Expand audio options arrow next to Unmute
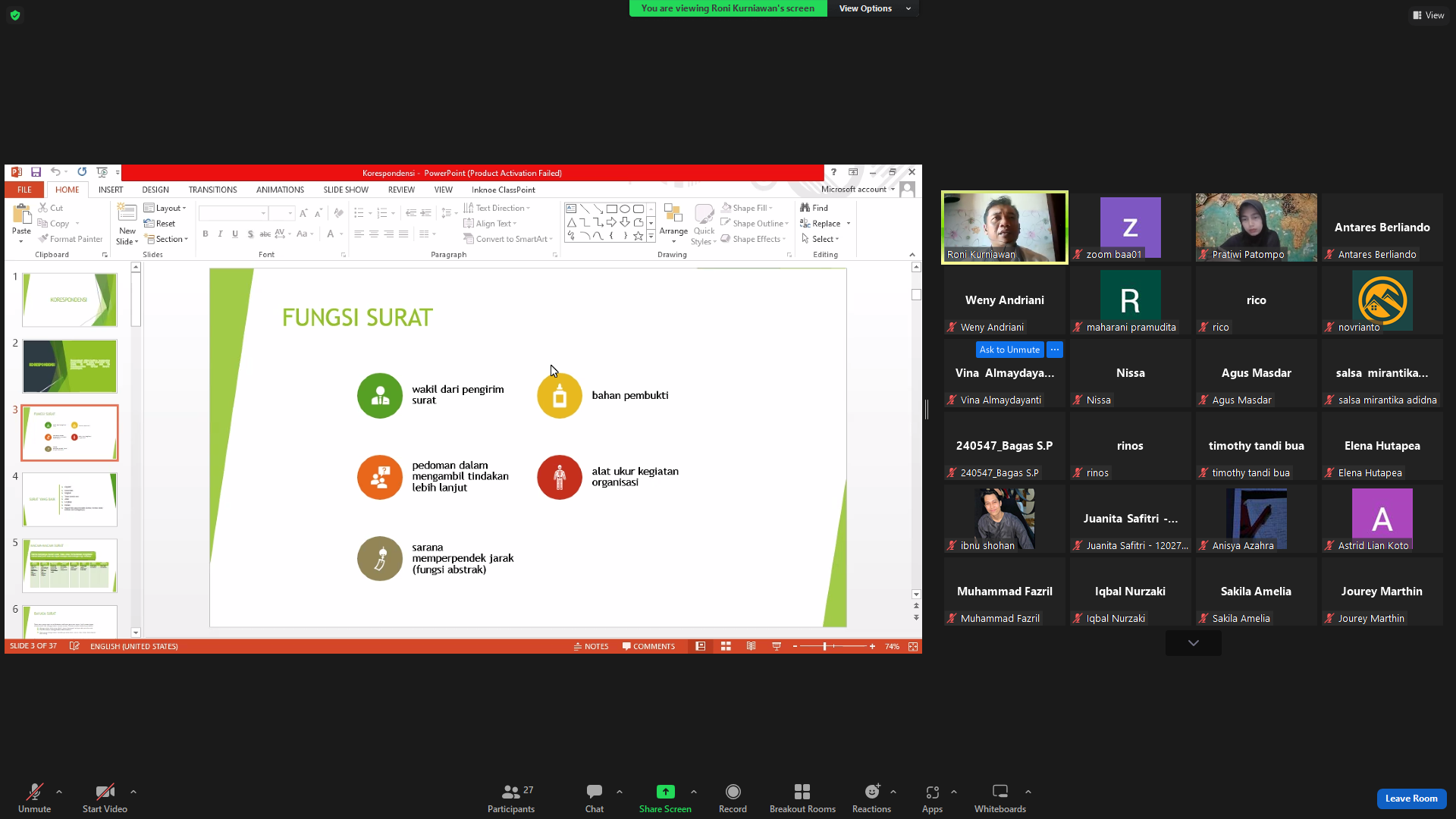 click(59, 792)
